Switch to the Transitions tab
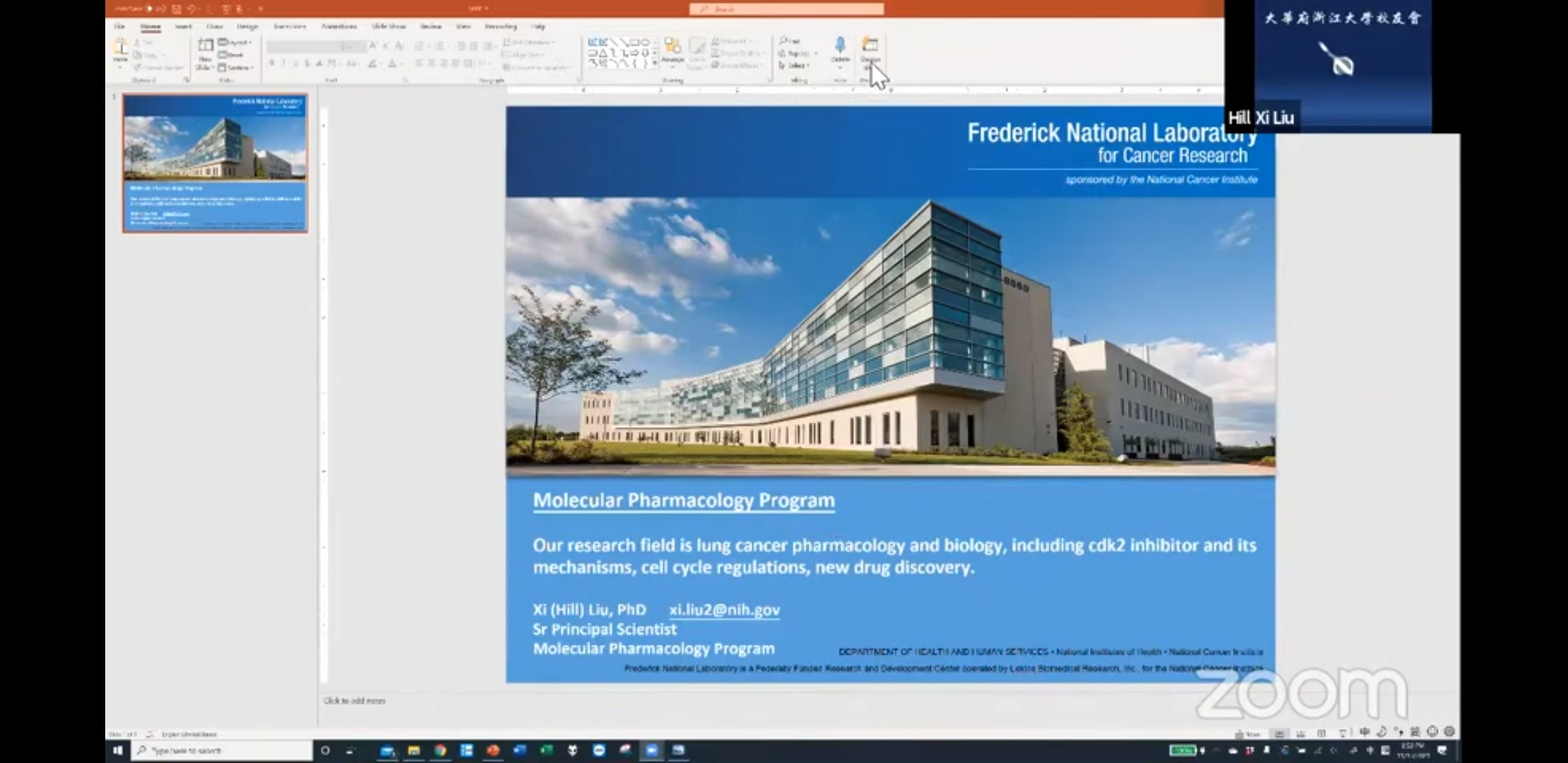 click(290, 26)
